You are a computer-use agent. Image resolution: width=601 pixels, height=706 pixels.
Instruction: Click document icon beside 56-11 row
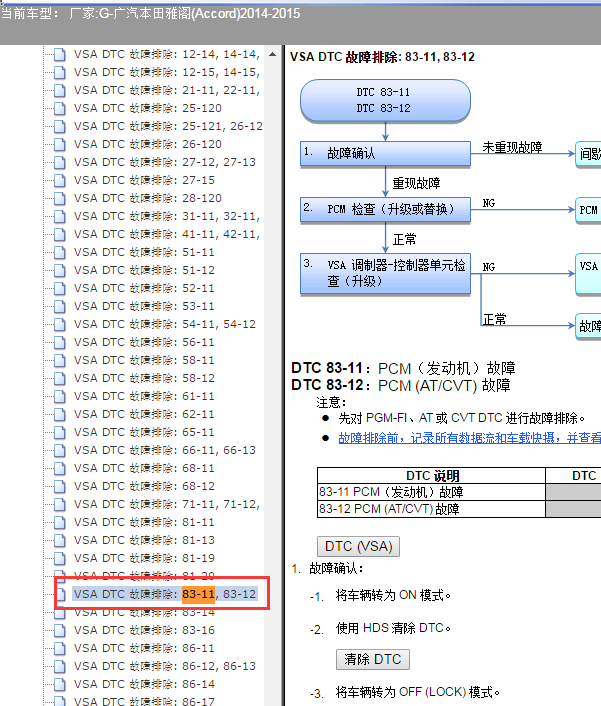pyautogui.click(x=59, y=342)
